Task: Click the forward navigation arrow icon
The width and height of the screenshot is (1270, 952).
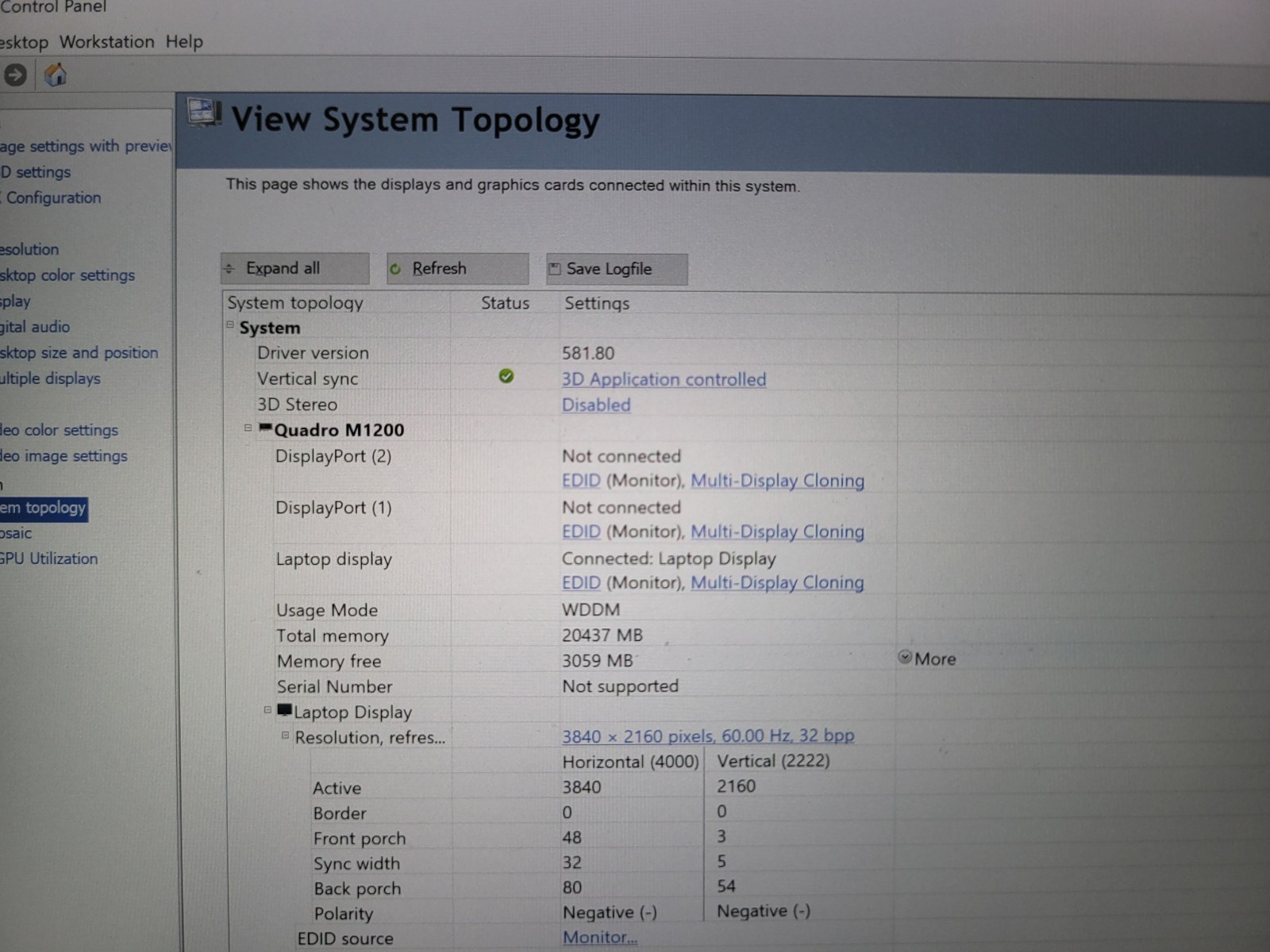Action: [15, 75]
